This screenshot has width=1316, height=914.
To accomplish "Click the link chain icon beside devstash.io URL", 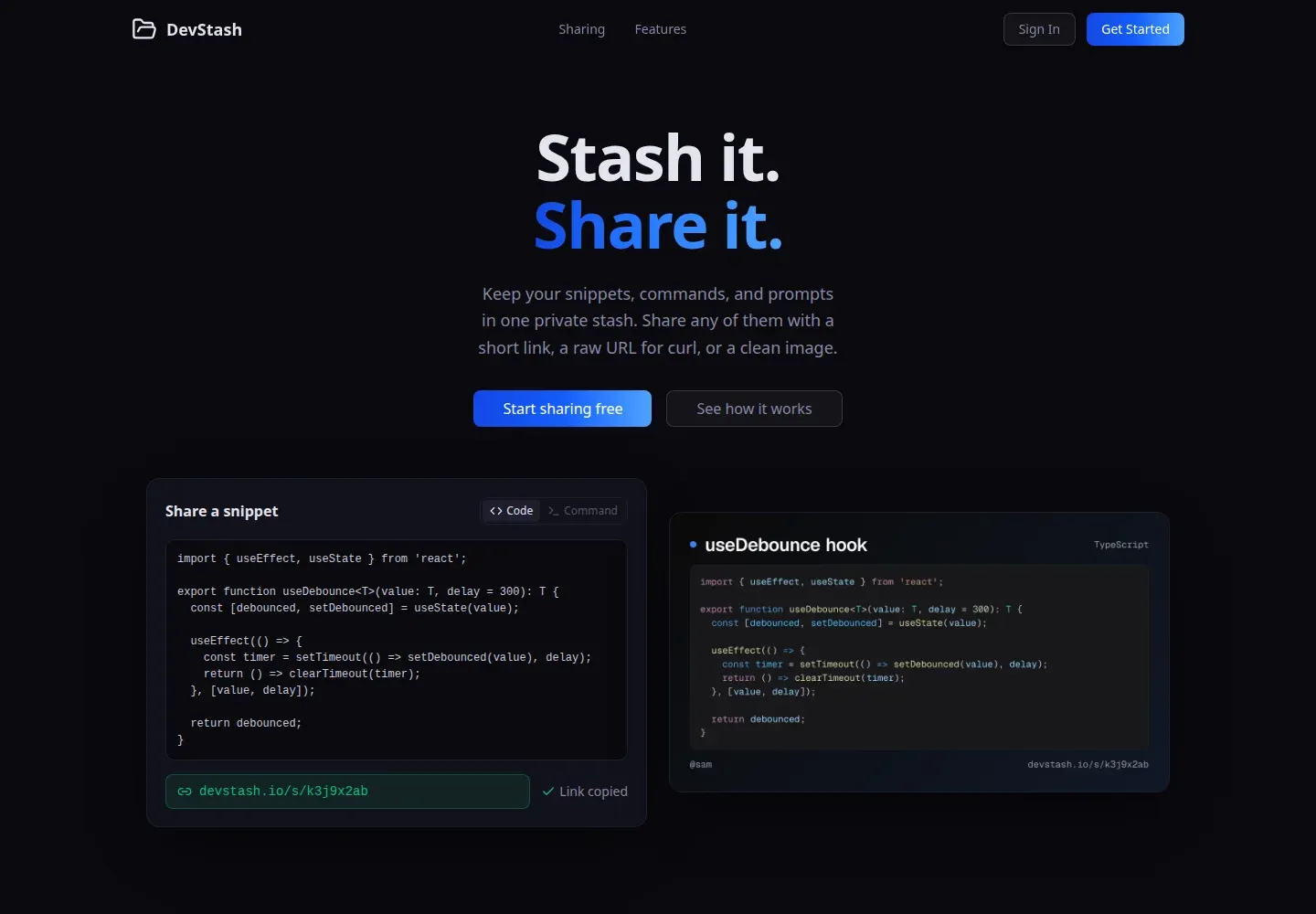I will pyautogui.click(x=185, y=792).
